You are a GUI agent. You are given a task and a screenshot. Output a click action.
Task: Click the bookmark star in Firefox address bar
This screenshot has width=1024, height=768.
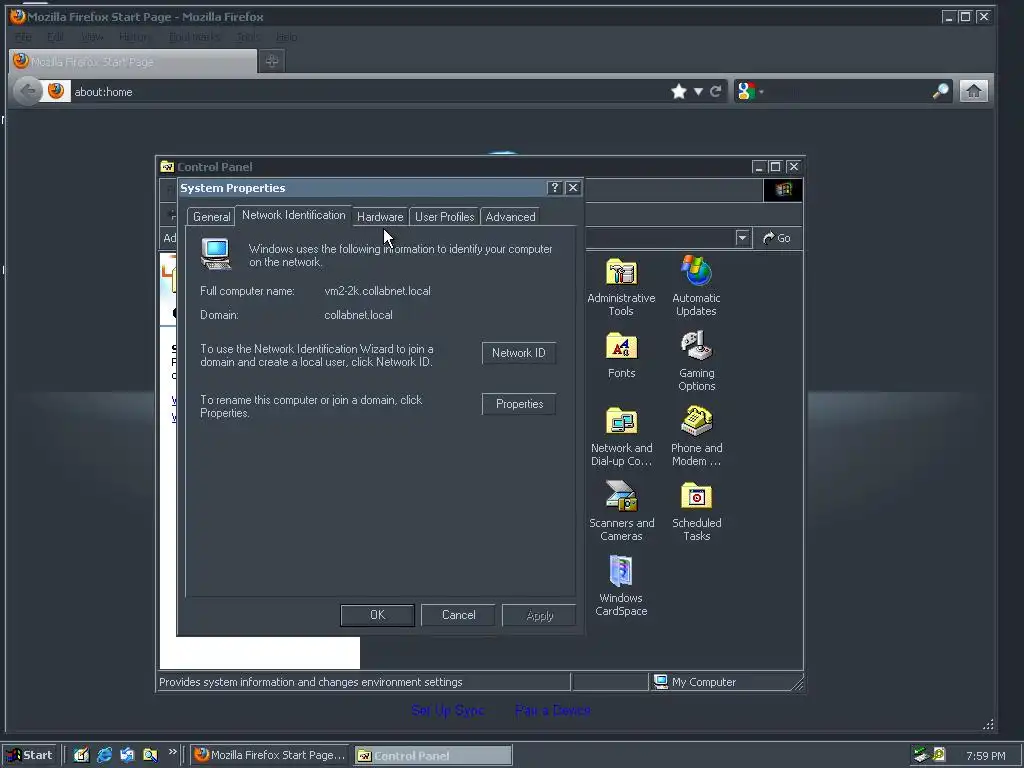pyautogui.click(x=679, y=91)
